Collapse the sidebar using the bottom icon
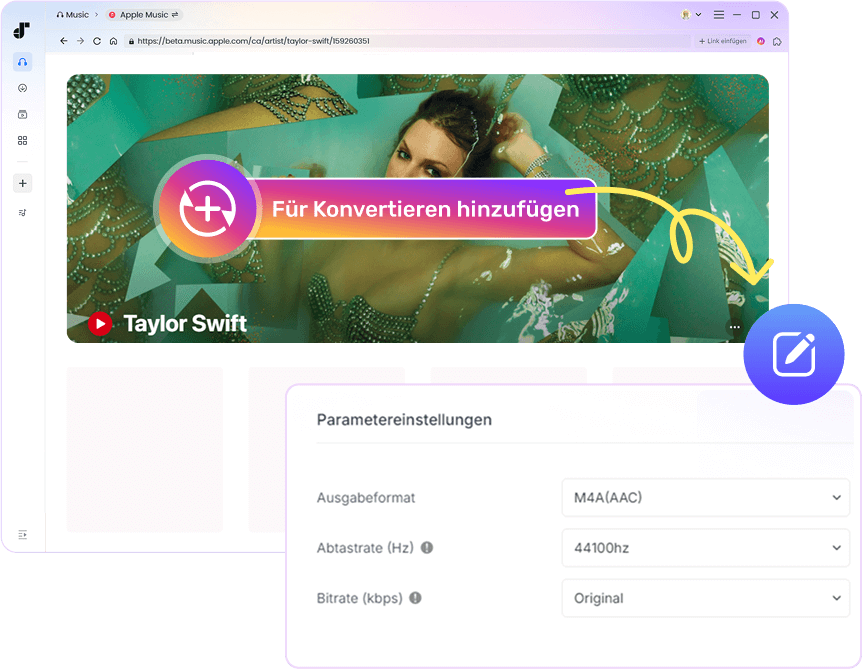This screenshot has height=672, width=864. pyautogui.click(x=22, y=535)
